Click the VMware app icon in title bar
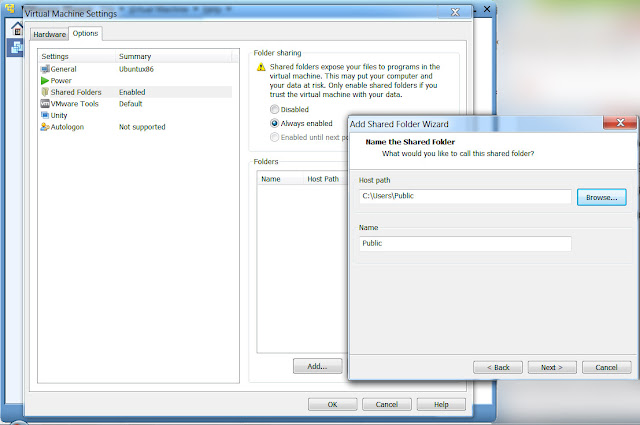The image size is (640, 425). tap(10, 8)
